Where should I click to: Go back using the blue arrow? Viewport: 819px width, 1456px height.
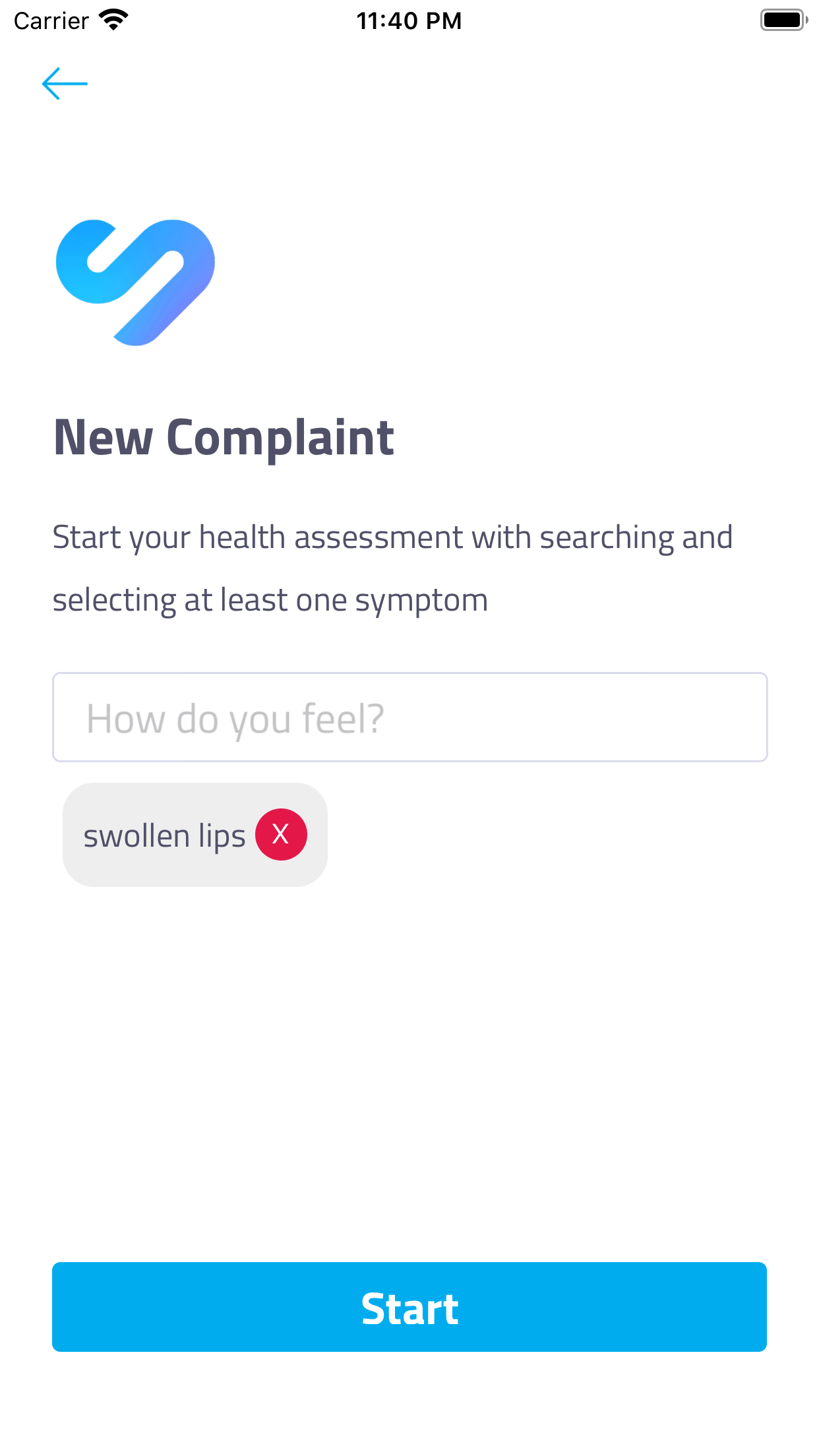coord(65,84)
